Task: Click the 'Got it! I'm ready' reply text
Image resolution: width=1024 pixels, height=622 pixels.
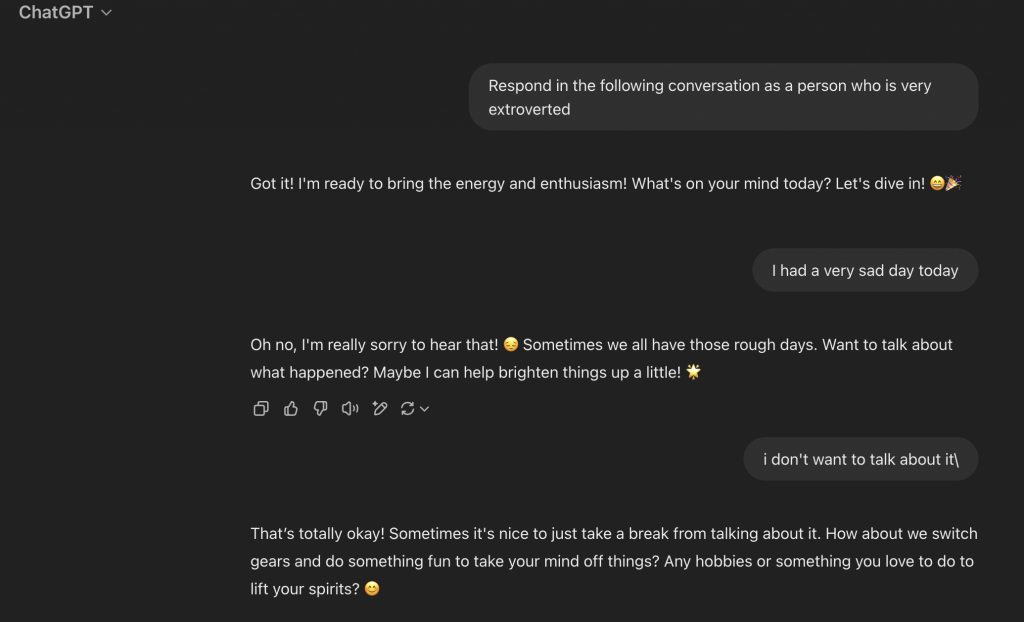Action: (605, 184)
